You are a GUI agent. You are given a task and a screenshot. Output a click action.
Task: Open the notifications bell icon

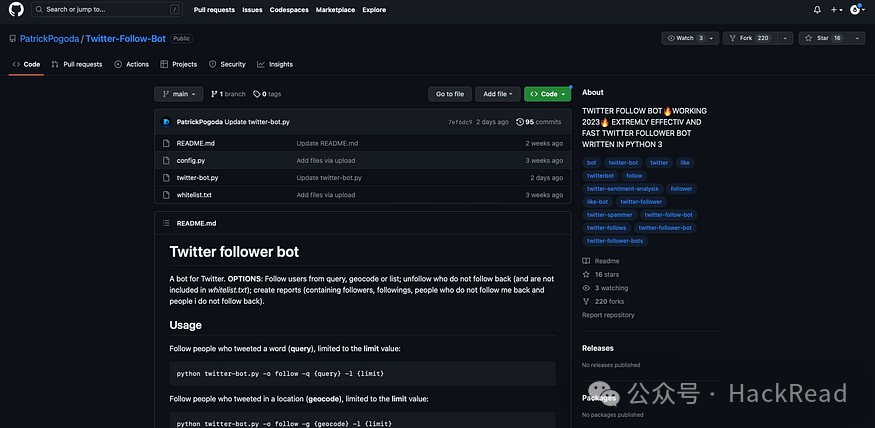tap(817, 10)
